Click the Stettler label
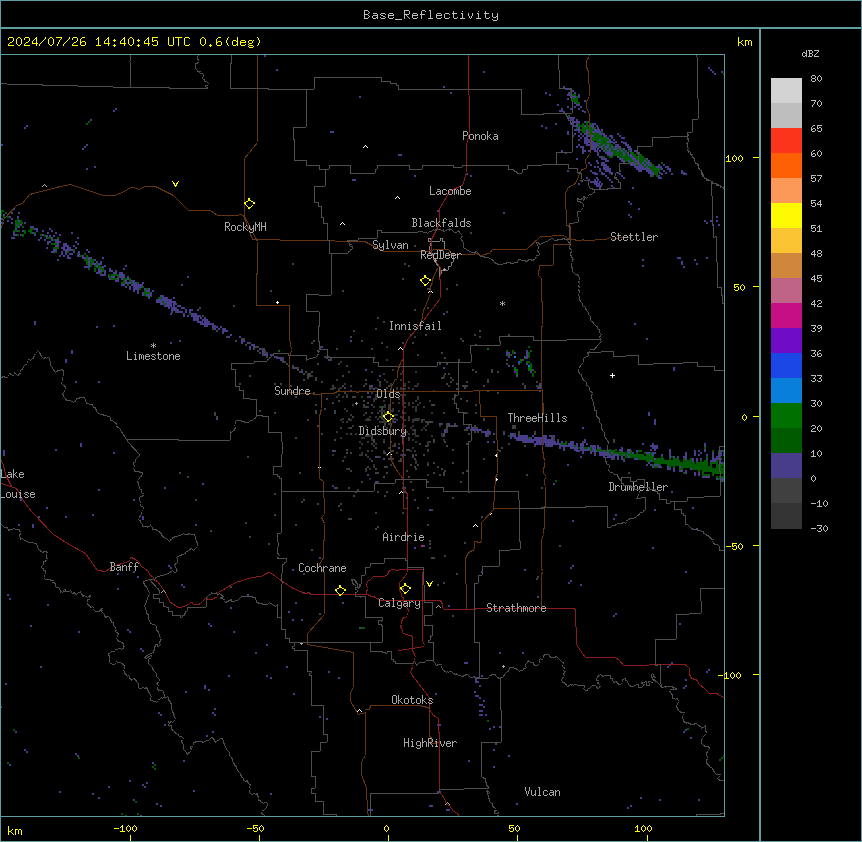862x842 pixels. 634,237
